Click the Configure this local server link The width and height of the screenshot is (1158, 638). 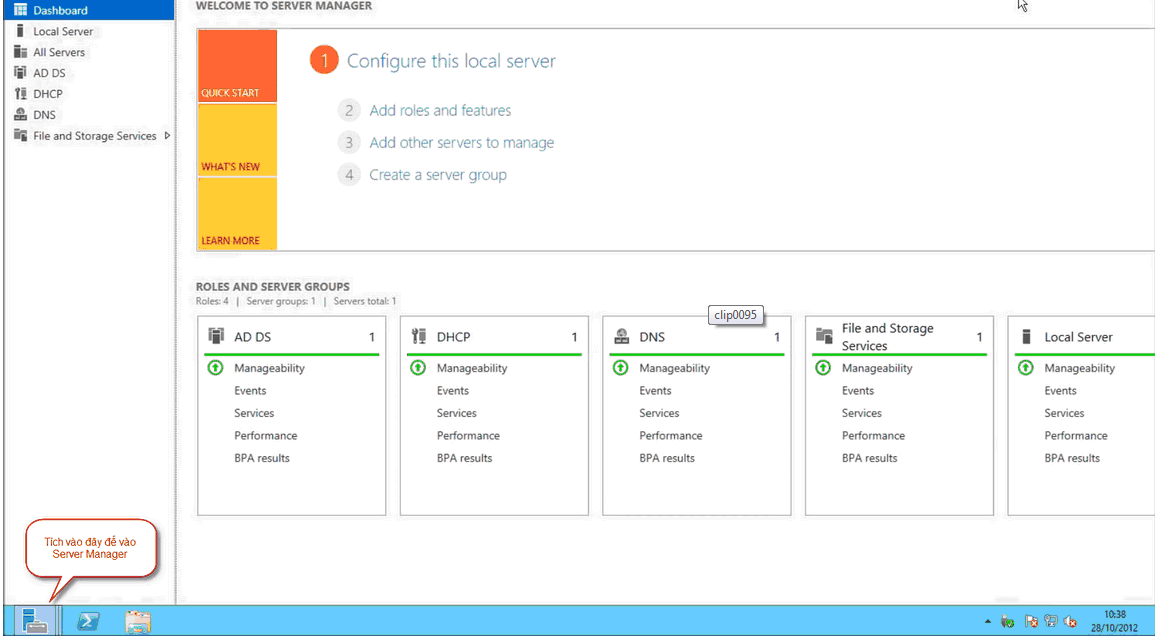(x=451, y=61)
